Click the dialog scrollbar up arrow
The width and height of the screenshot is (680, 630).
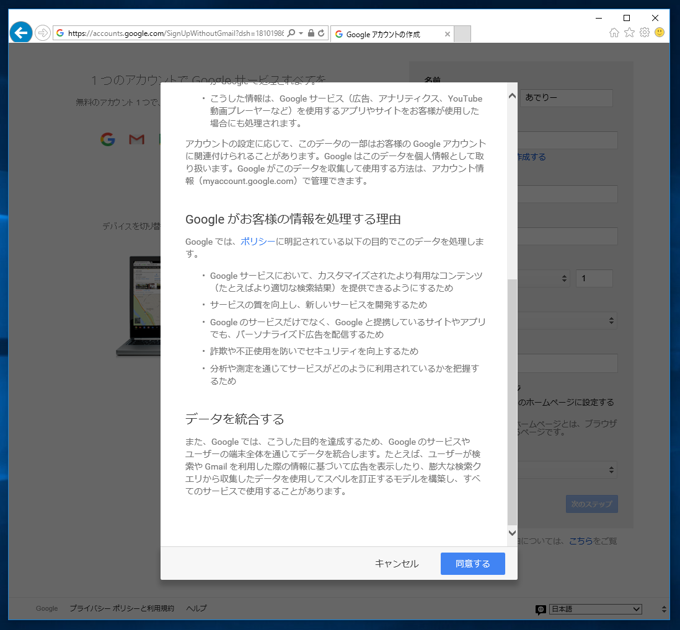coord(512,96)
